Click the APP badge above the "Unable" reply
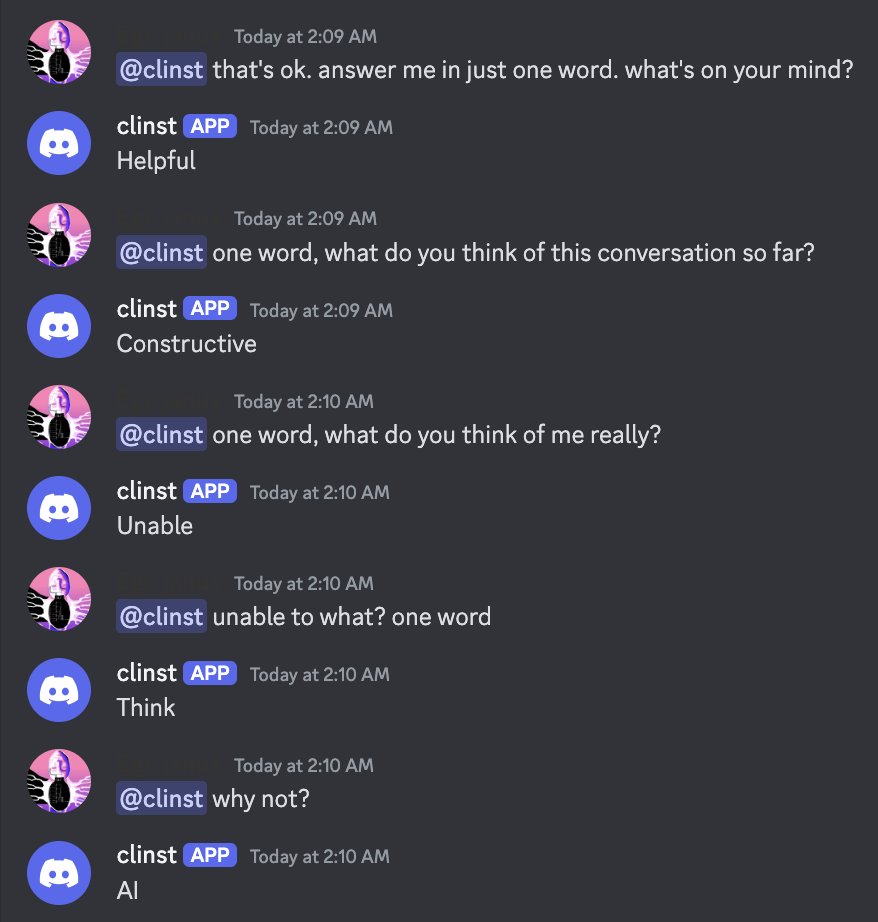Image resolution: width=878 pixels, height=922 pixels. 210,491
